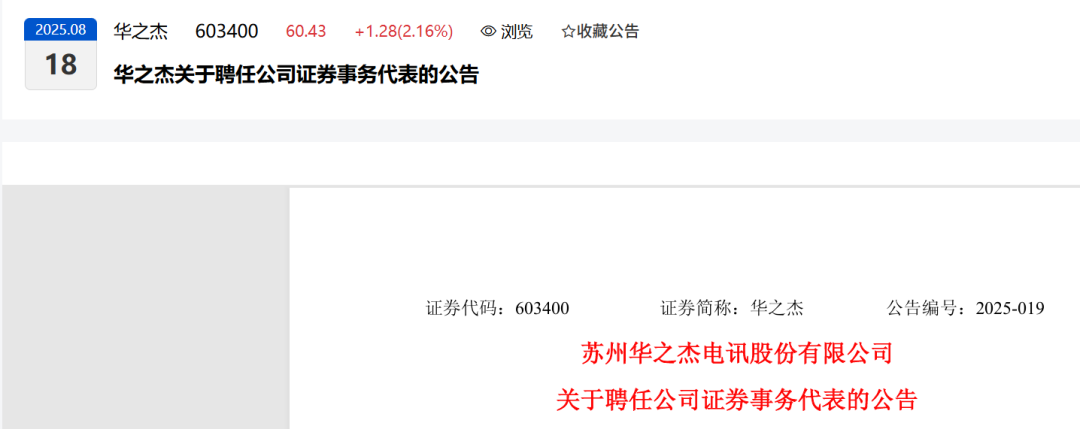1080x429 pixels.
Task: Toggle the 收藏公告 favorite label
Action: [x=608, y=31]
